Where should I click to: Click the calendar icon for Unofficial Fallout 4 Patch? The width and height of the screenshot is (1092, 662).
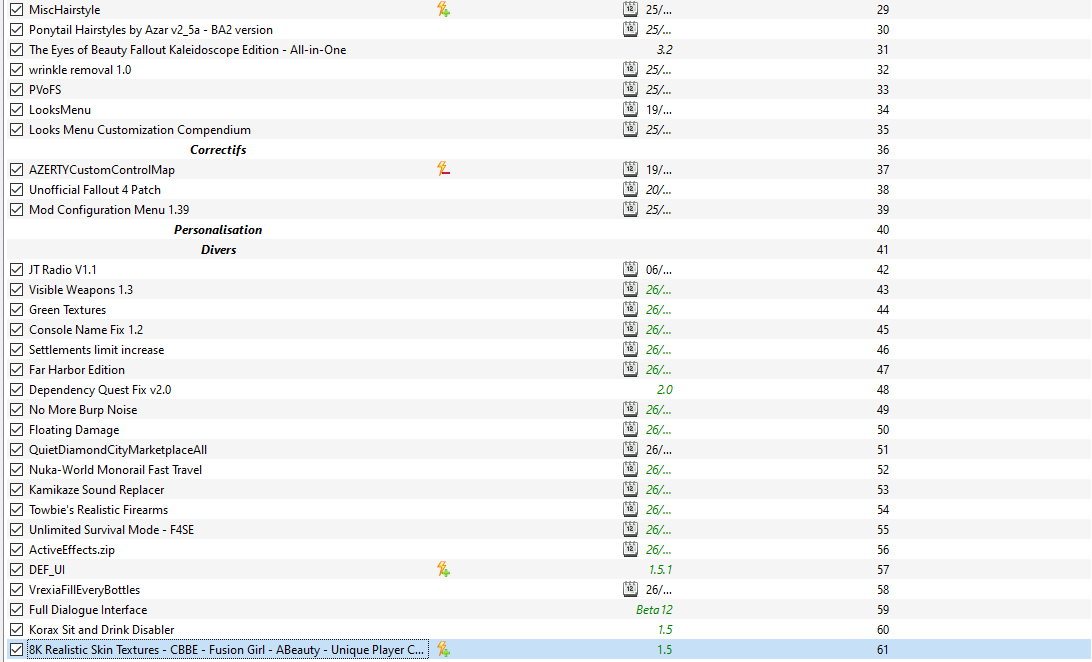click(x=630, y=190)
